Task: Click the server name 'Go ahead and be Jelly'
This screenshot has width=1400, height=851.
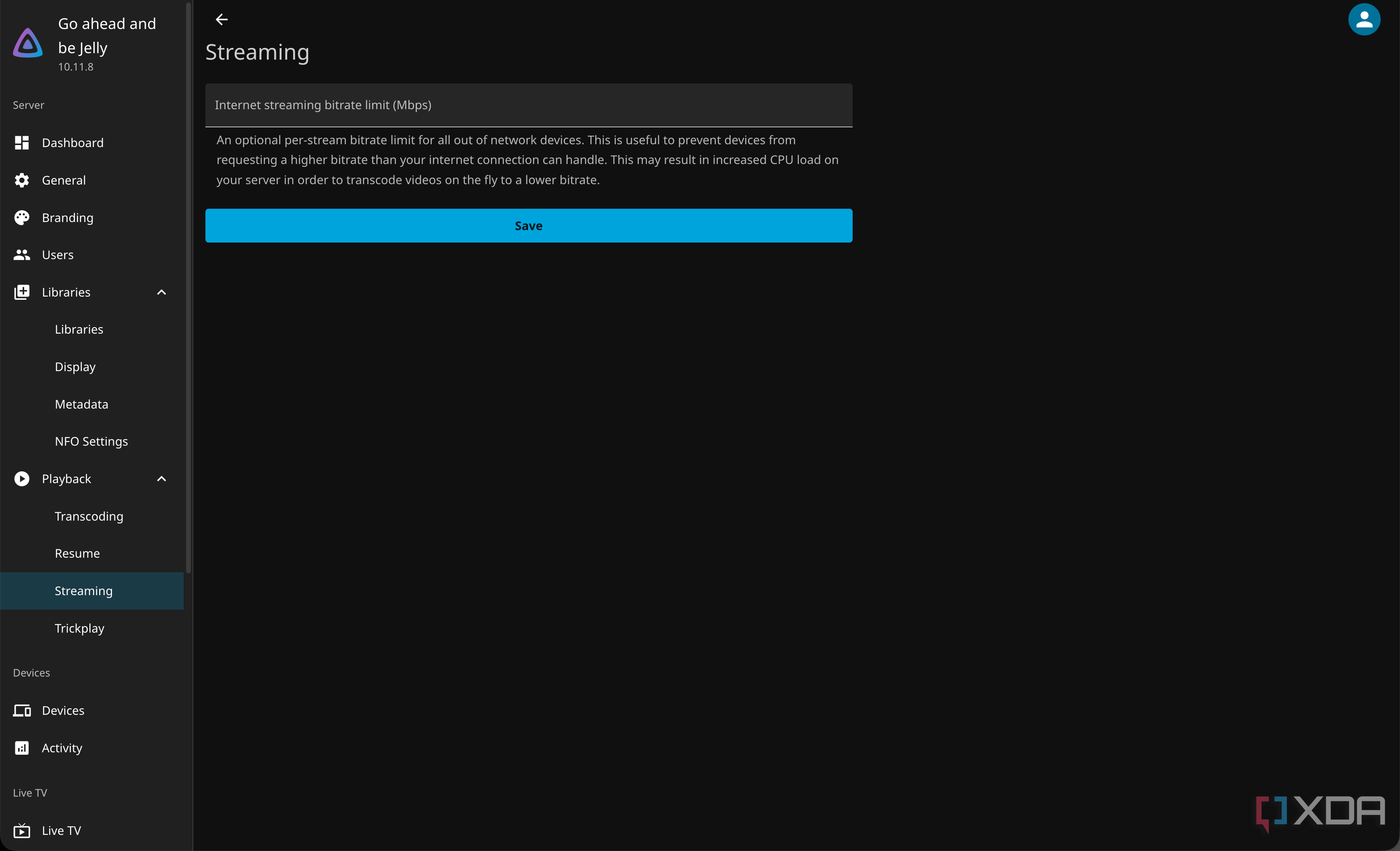Action: [x=107, y=36]
